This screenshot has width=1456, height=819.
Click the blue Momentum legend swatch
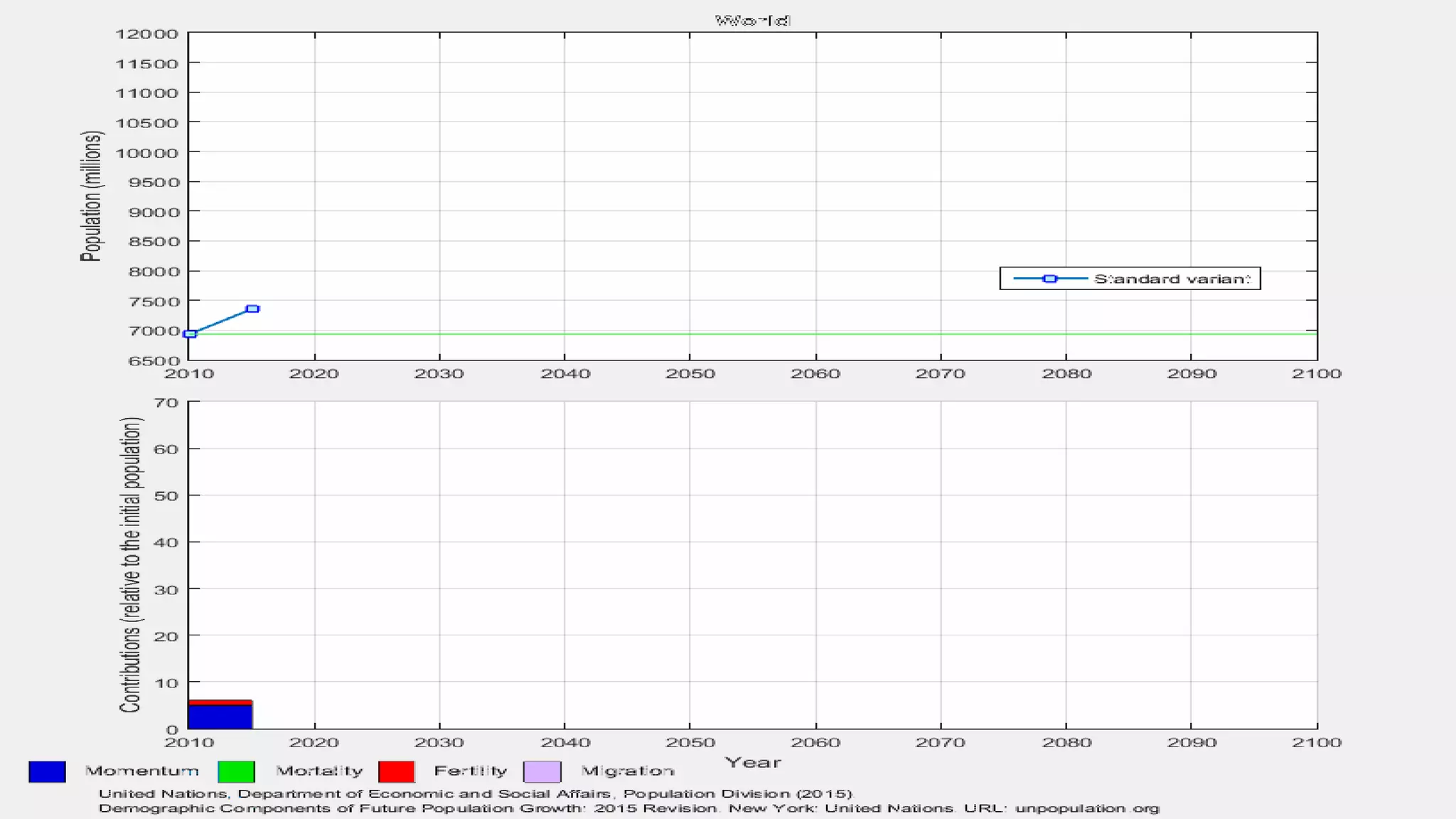point(47,771)
